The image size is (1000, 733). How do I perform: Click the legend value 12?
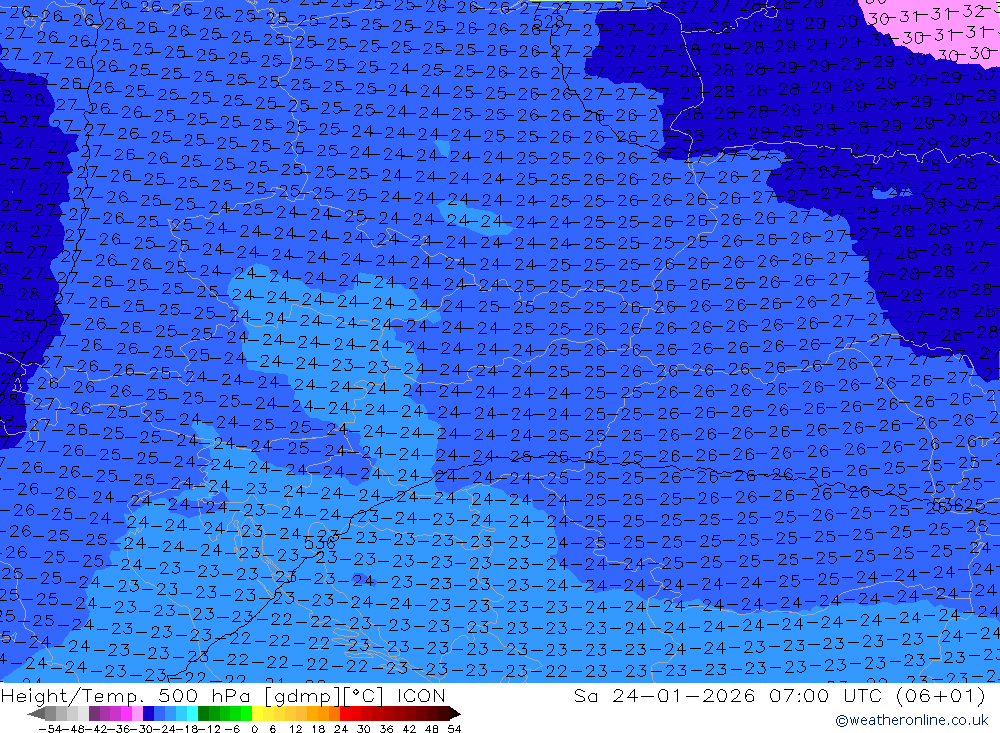coord(296,728)
